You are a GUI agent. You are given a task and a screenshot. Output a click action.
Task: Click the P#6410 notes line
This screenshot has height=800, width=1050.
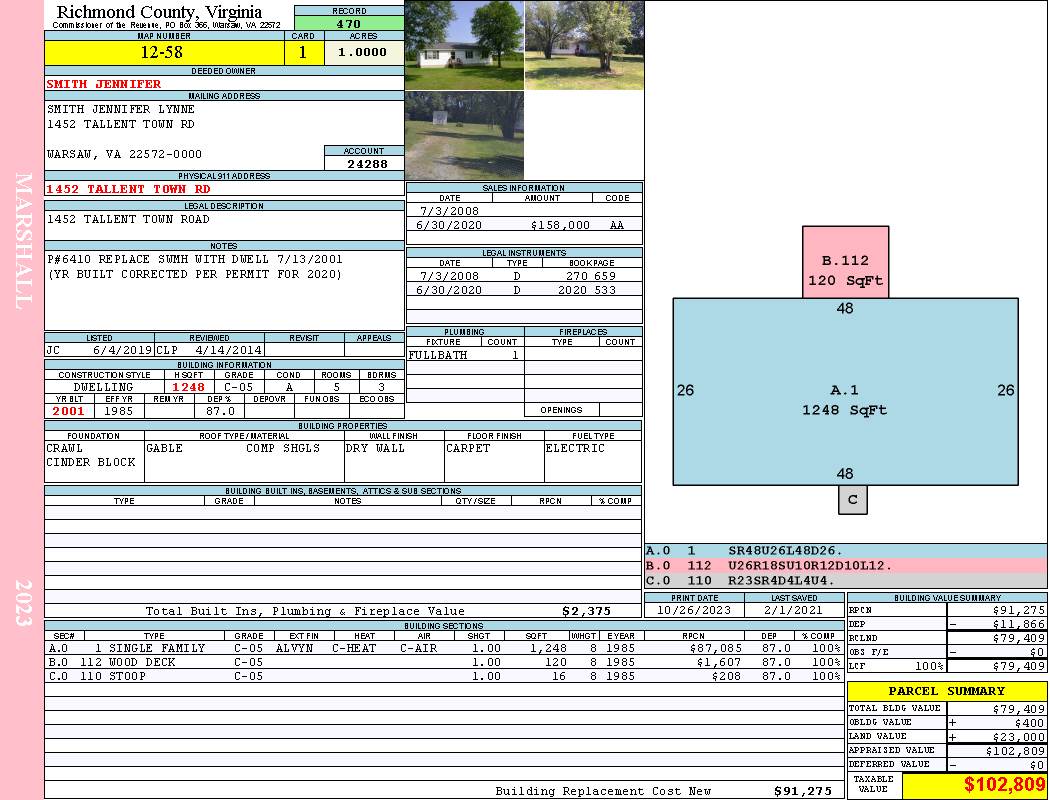195,259
